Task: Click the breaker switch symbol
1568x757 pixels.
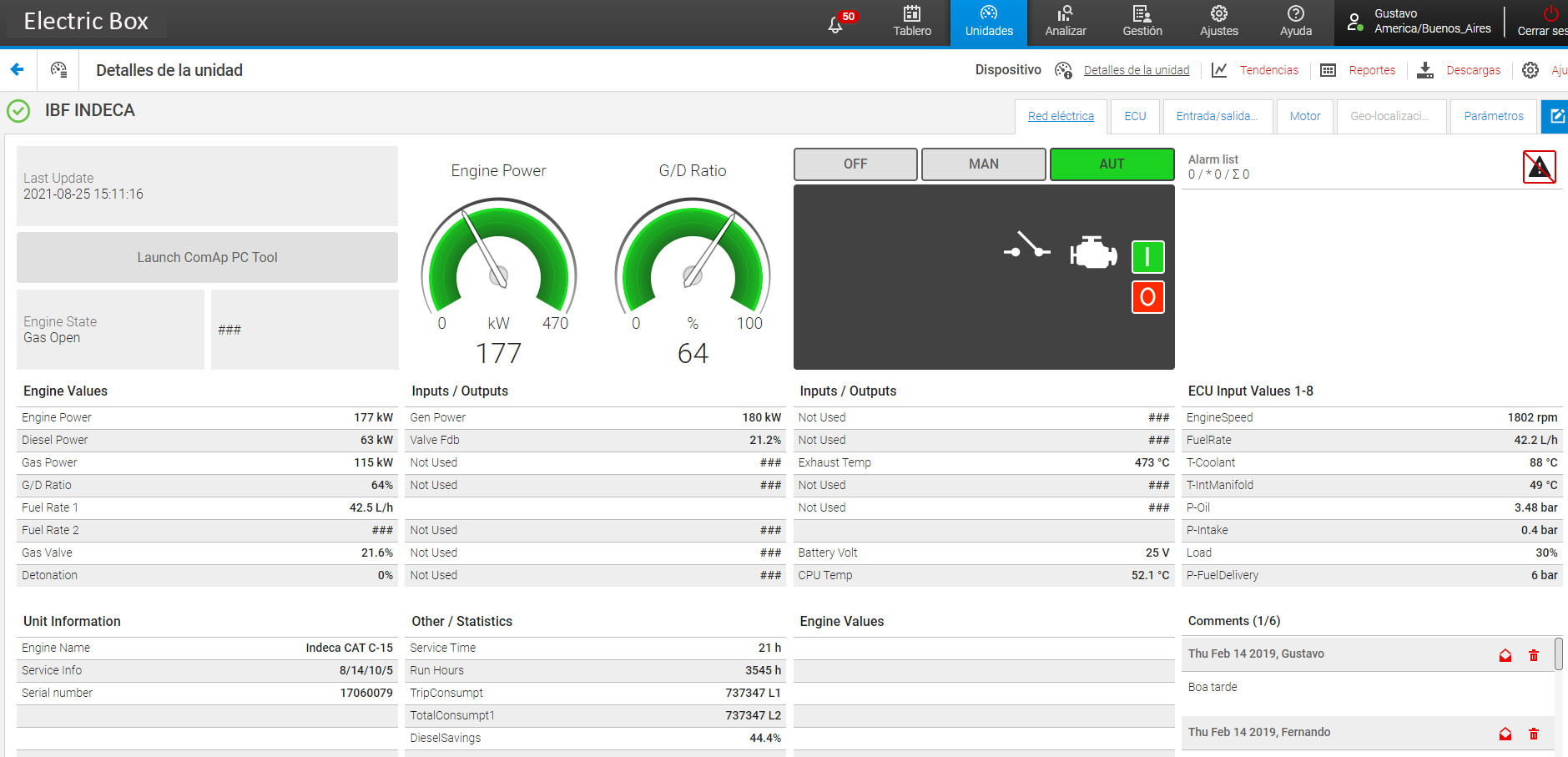Action: tap(1026, 246)
